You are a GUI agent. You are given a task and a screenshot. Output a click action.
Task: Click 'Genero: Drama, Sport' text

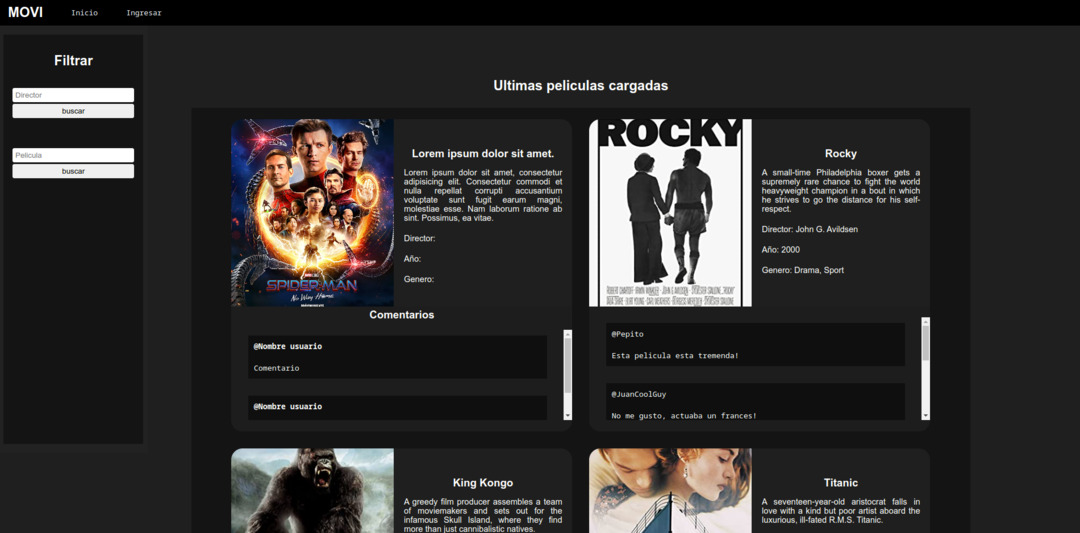tap(802, 270)
